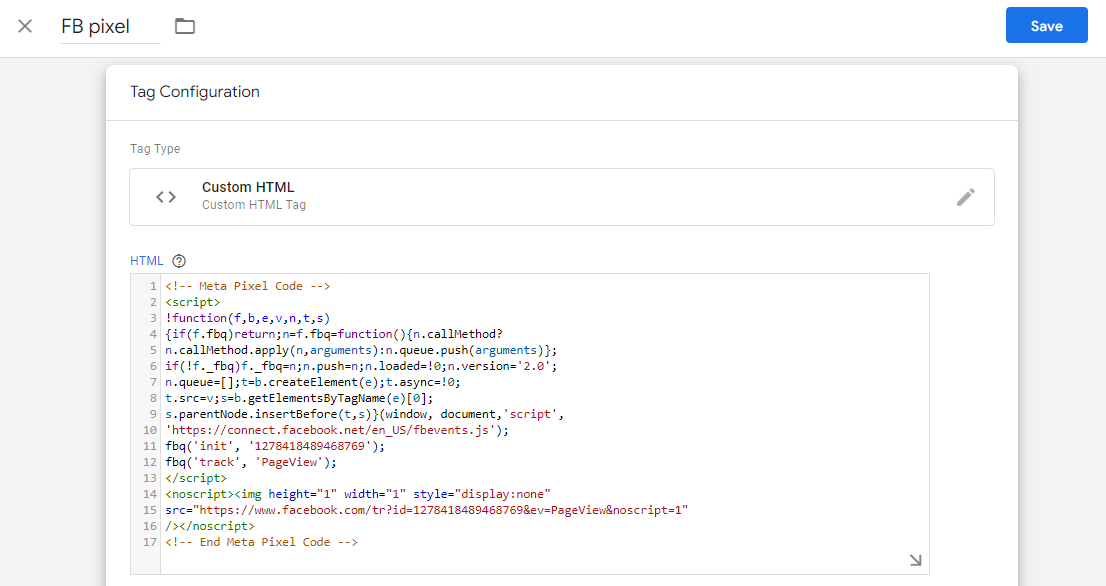Close the tag editor with X icon
Viewport: 1106px width, 586px height.
click(x=25, y=27)
